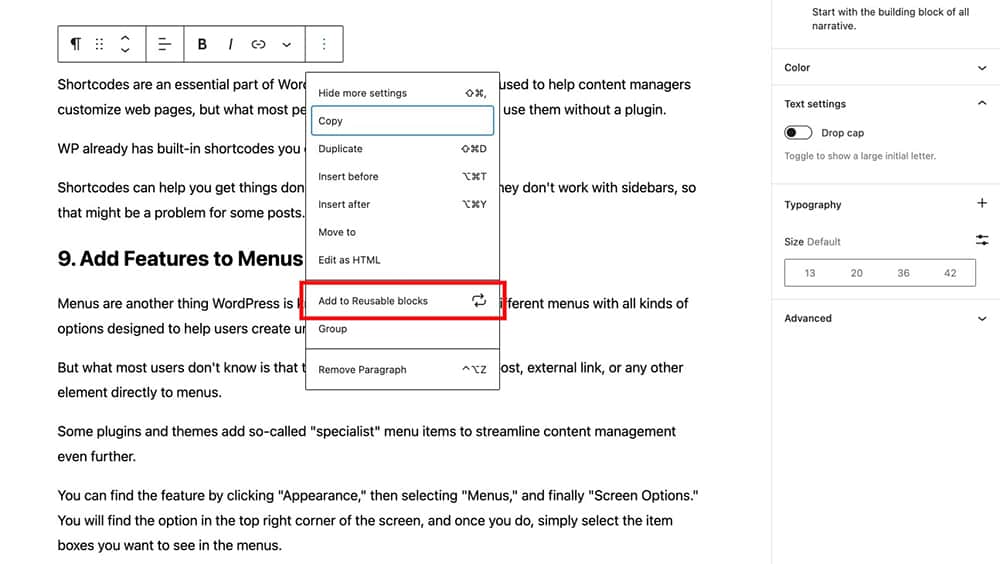1000x564 pixels.
Task: Toggle italic formatting
Action: tap(230, 44)
